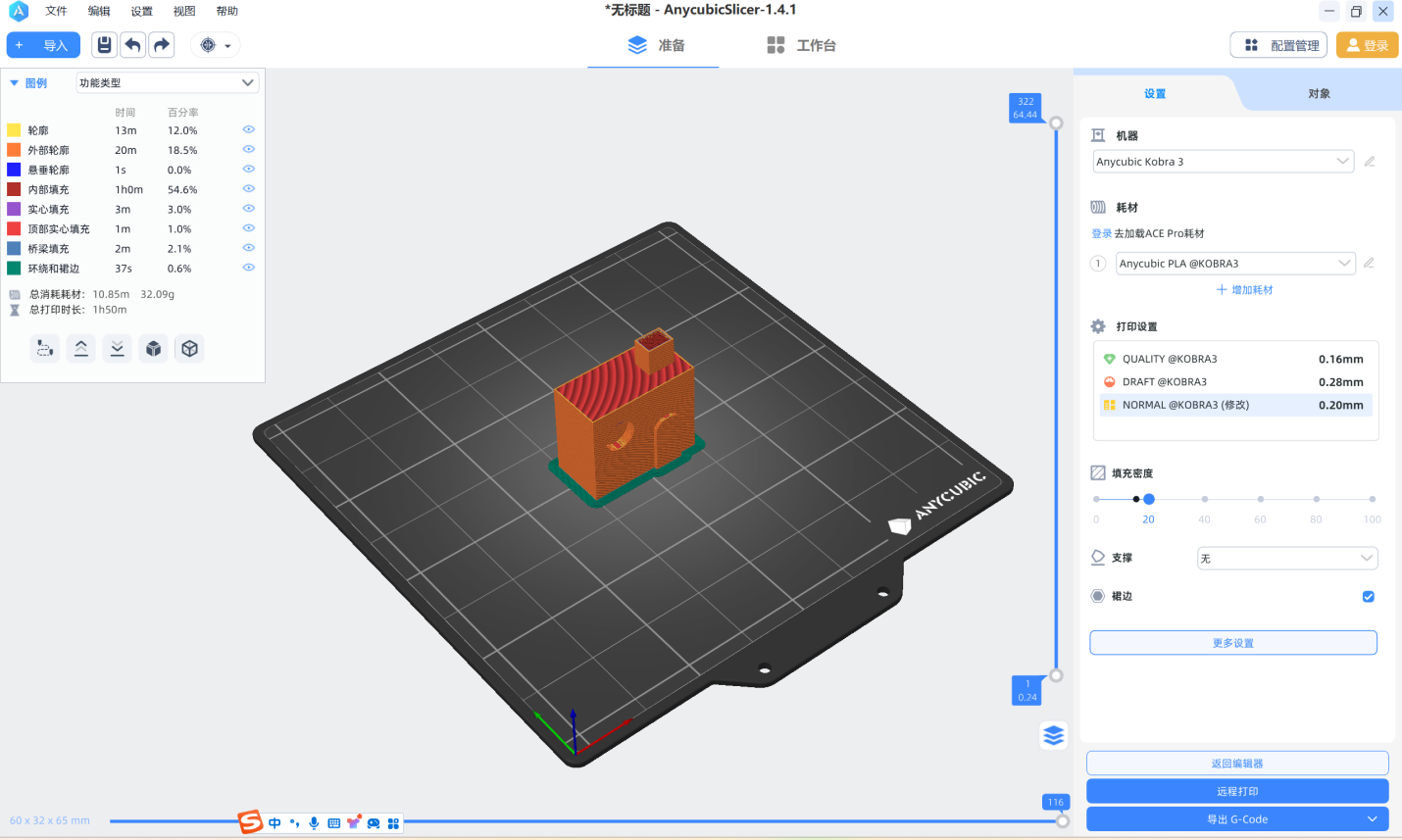This screenshot has width=1402, height=840.
Task: Switch to the 对象 tab
Action: pos(1319,94)
